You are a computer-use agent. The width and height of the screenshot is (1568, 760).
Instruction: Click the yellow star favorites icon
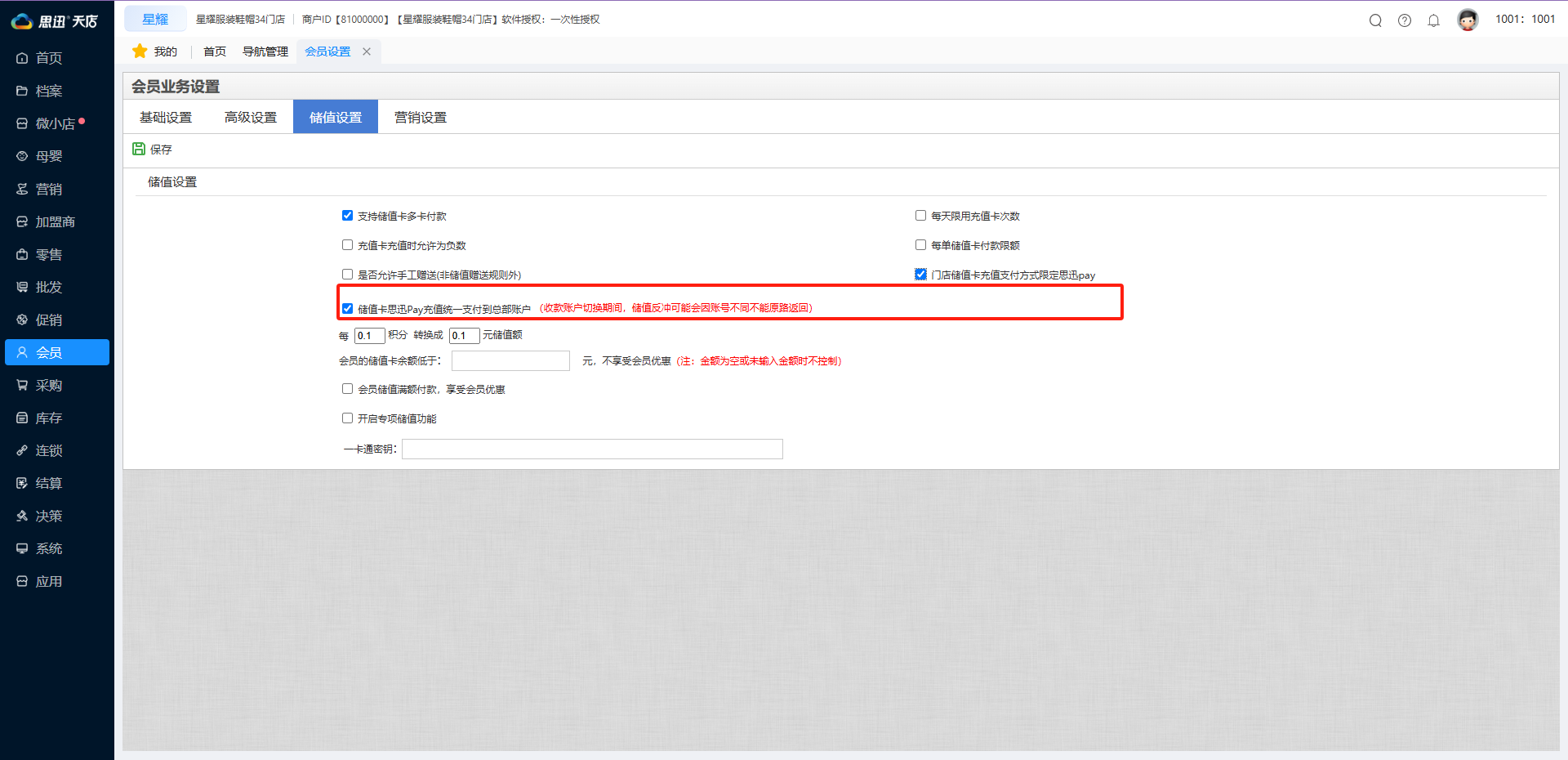coord(140,51)
